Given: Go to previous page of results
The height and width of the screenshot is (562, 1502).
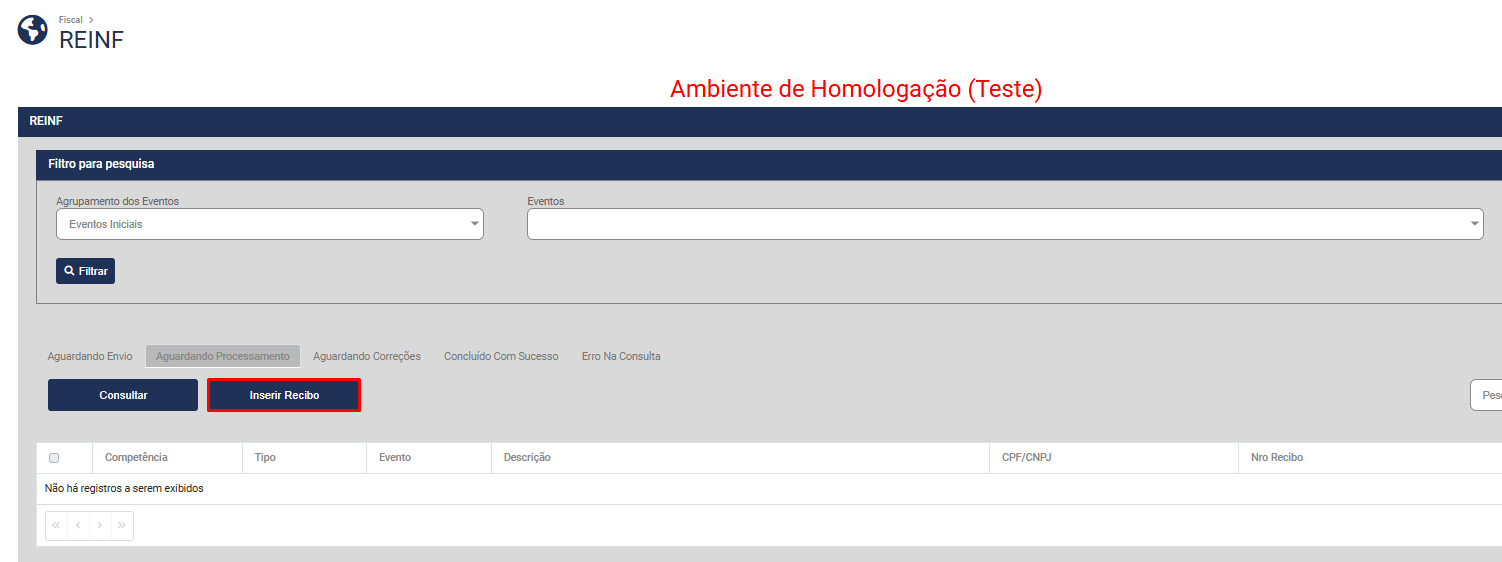Looking at the screenshot, I should coord(78,526).
